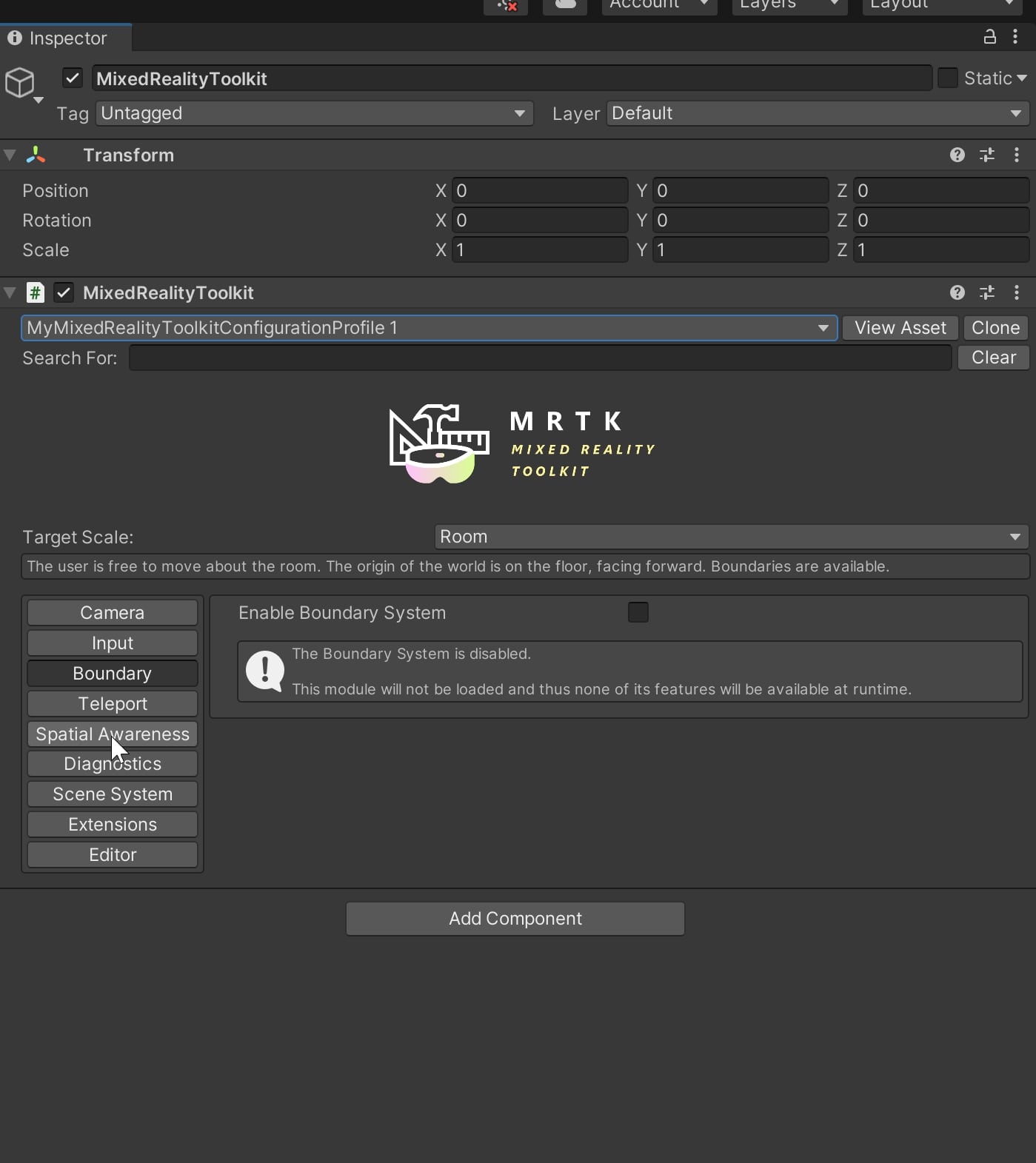Open the Spatial Awareness tab
Image resolution: width=1036 pixels, height=1163 pixels.
113,734
